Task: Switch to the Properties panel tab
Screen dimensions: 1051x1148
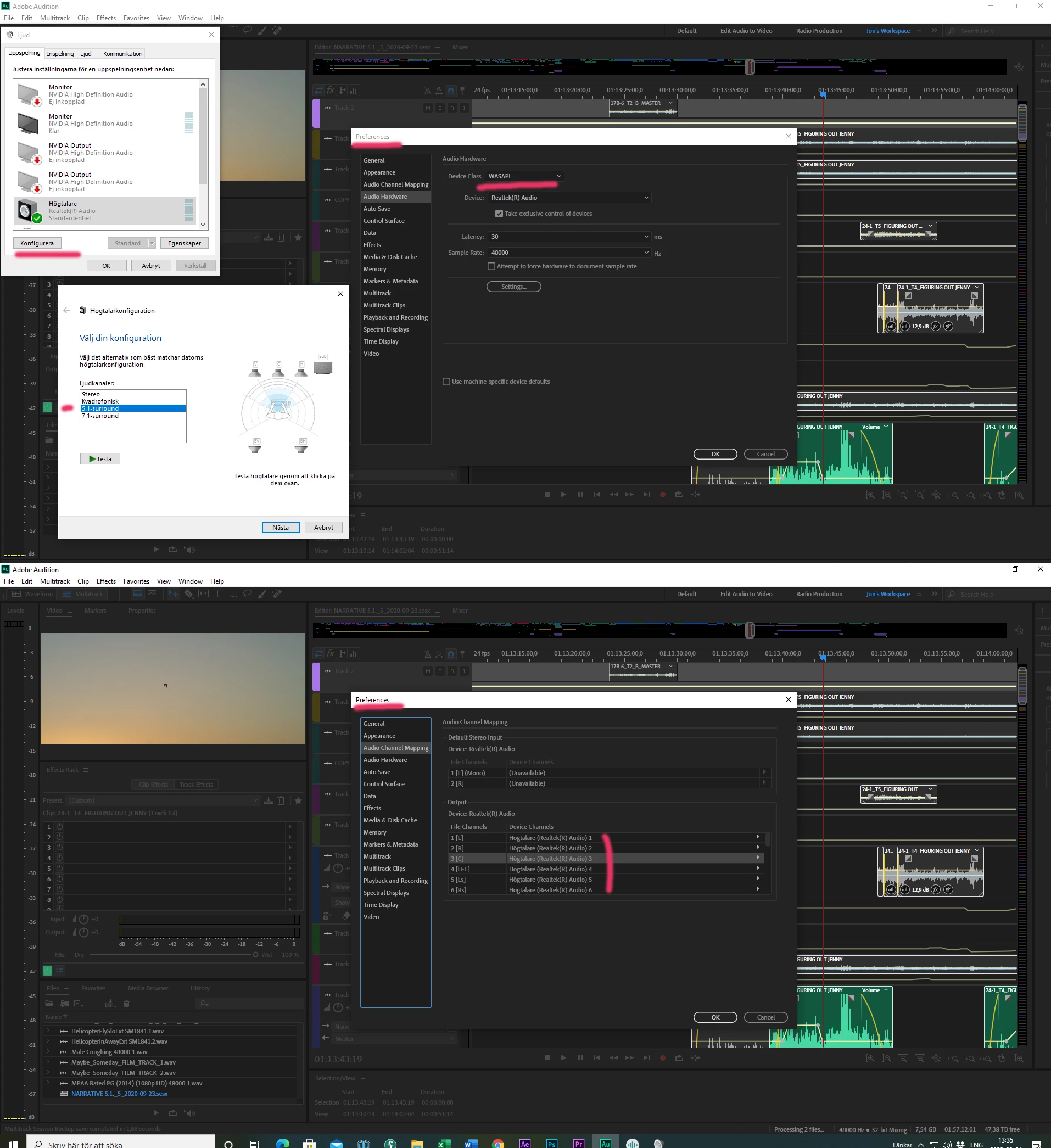Action: point(142,611)
